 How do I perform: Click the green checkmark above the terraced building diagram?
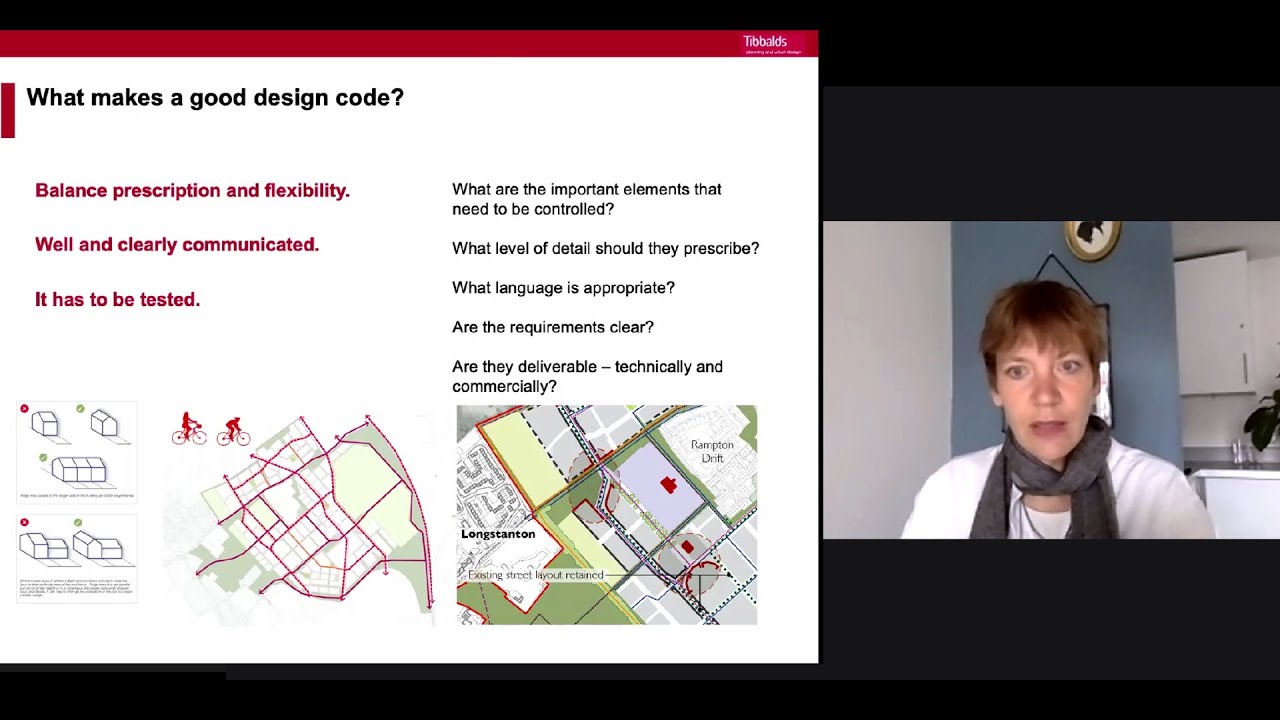(x=43, y=456)
